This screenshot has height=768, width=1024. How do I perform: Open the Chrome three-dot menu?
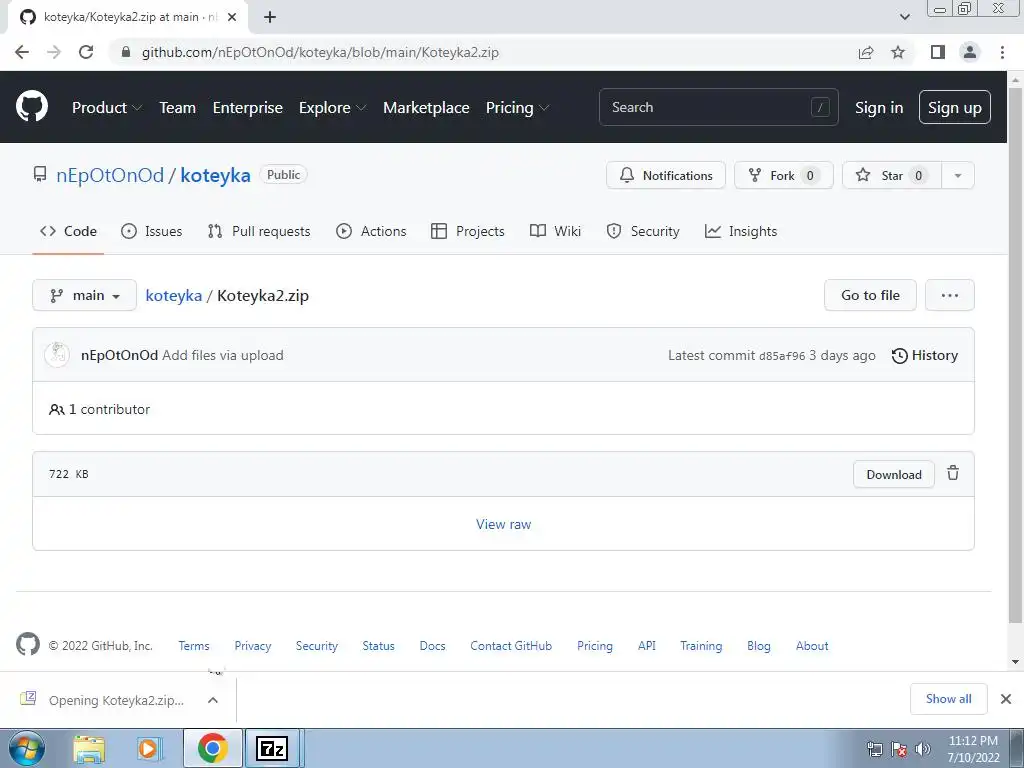point(1002,52)
